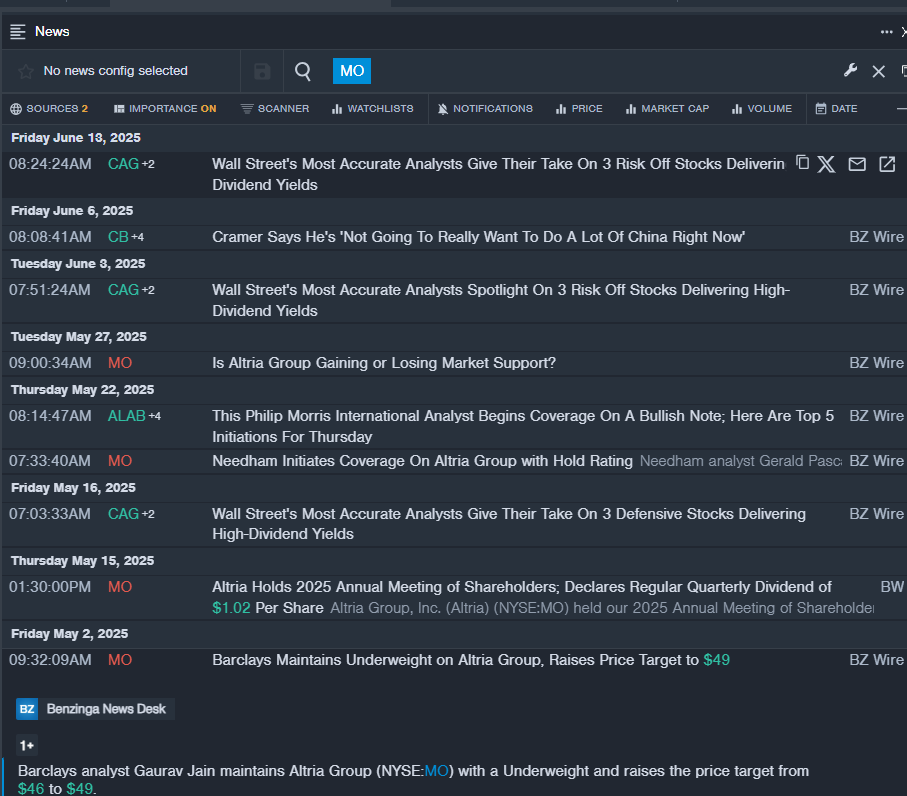
Task: Click the CB ticker at 08:08:41AM
Action: (118, 237)
